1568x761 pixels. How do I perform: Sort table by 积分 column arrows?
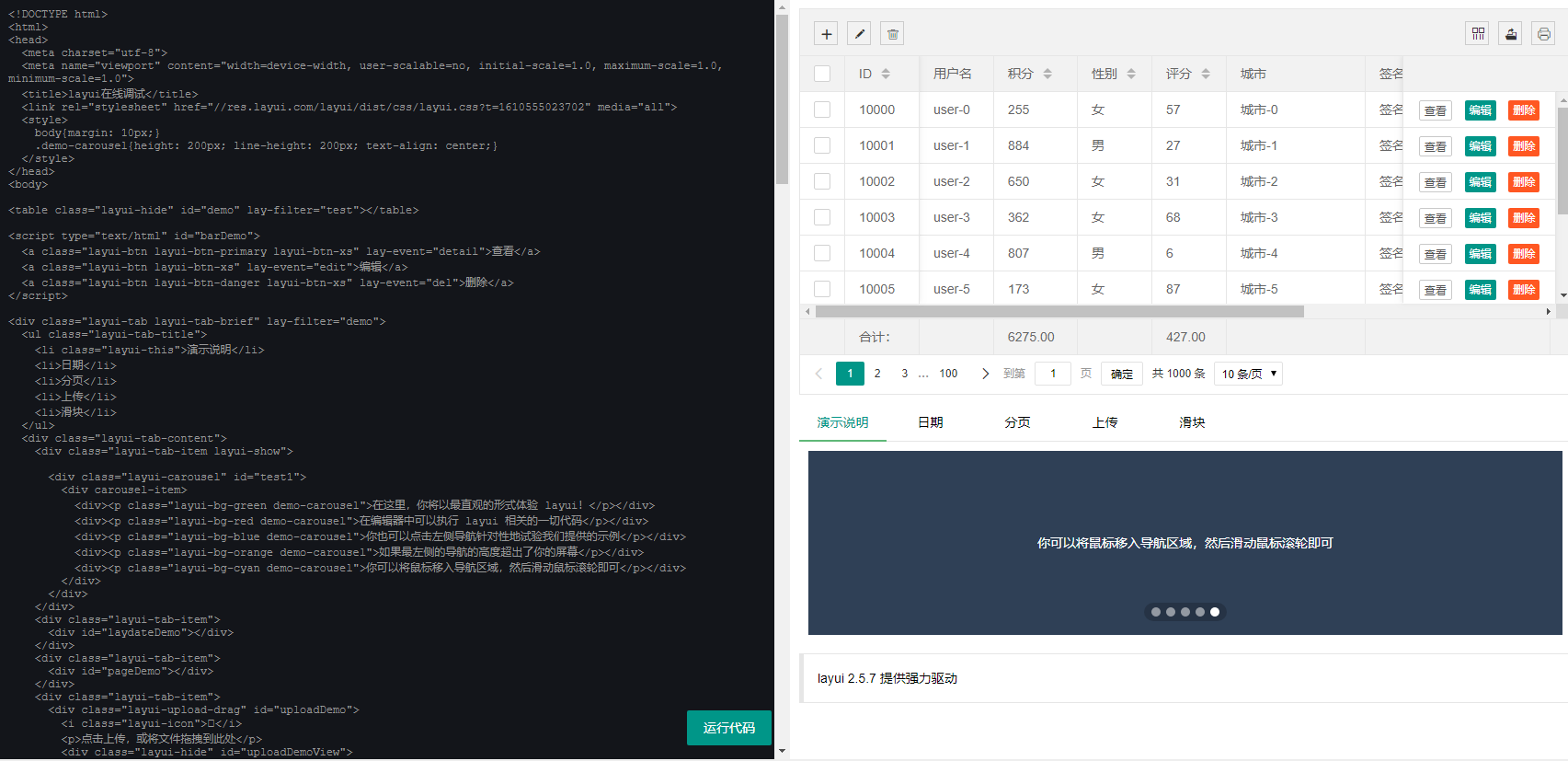(1047, 74)
